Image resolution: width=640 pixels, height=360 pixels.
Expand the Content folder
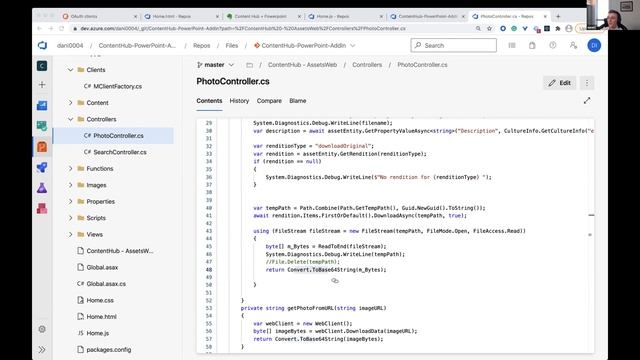pyautogui.click(x=70, y=103)
